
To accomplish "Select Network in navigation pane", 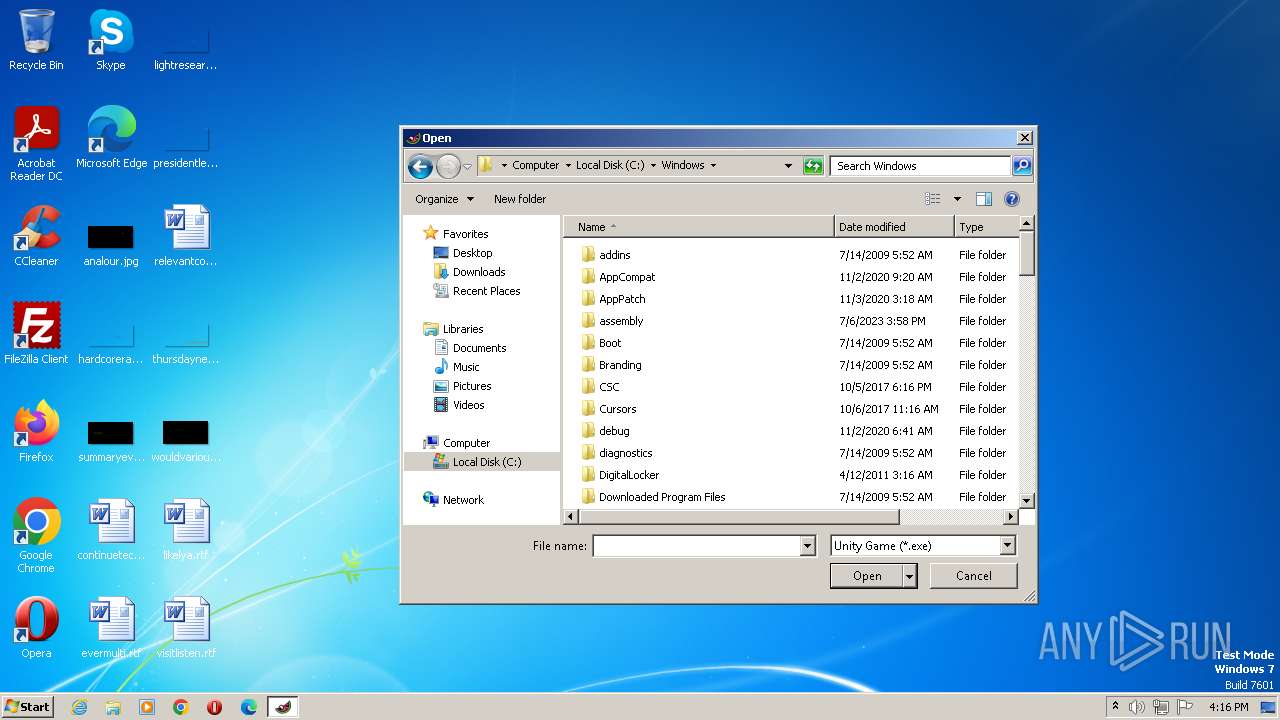I will pos(463,500).
